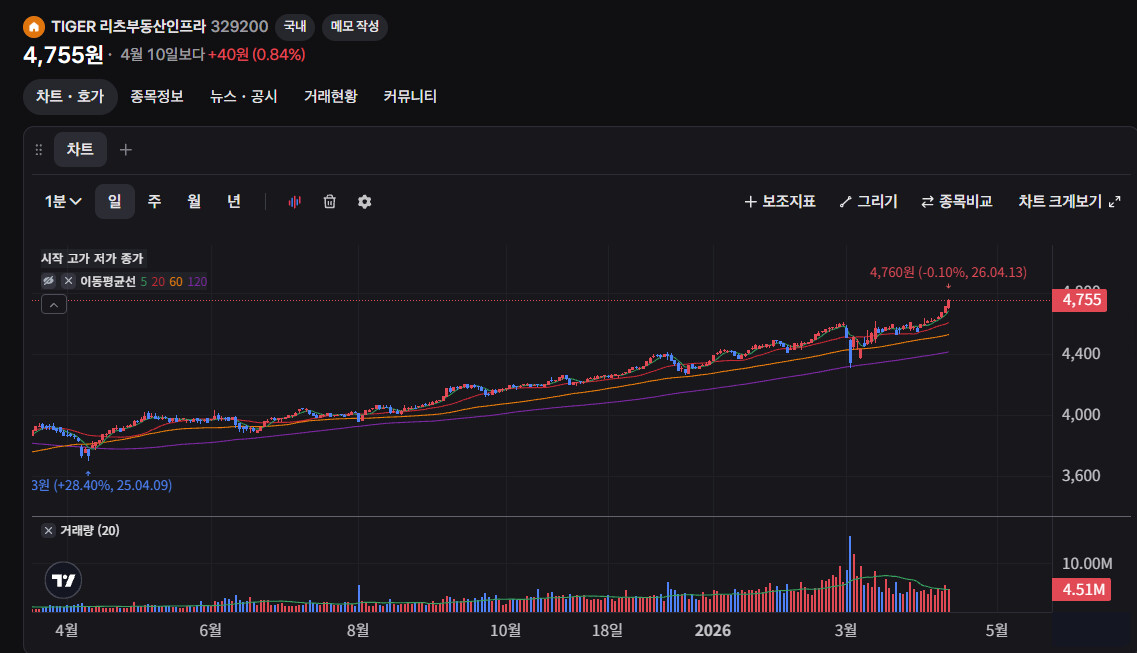The image size is (1137, 653).
Task: Click the 시작 고가 저가 종가 legend
Action: (x=92, y=258)
